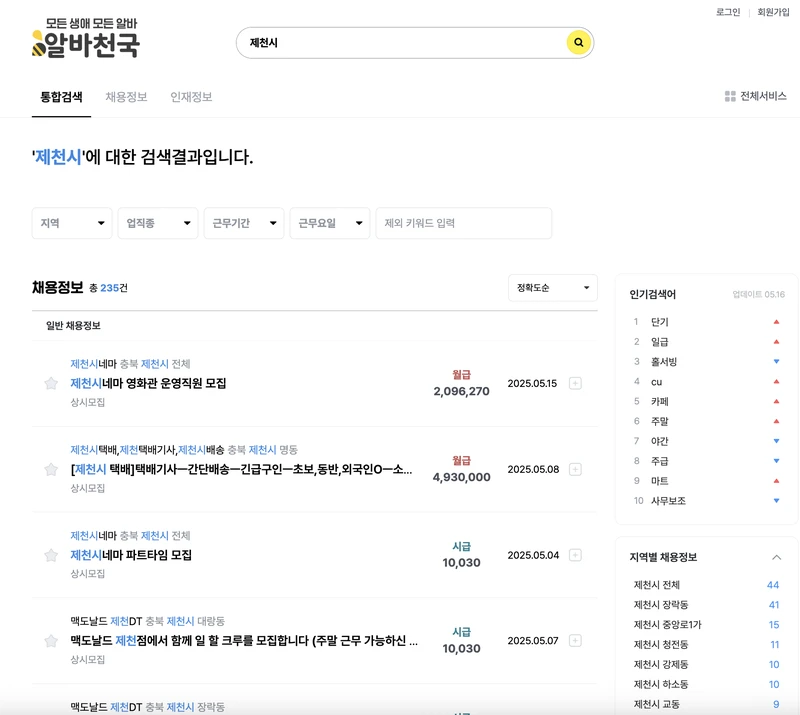Click the 2025.05.15 posting date

532,383
